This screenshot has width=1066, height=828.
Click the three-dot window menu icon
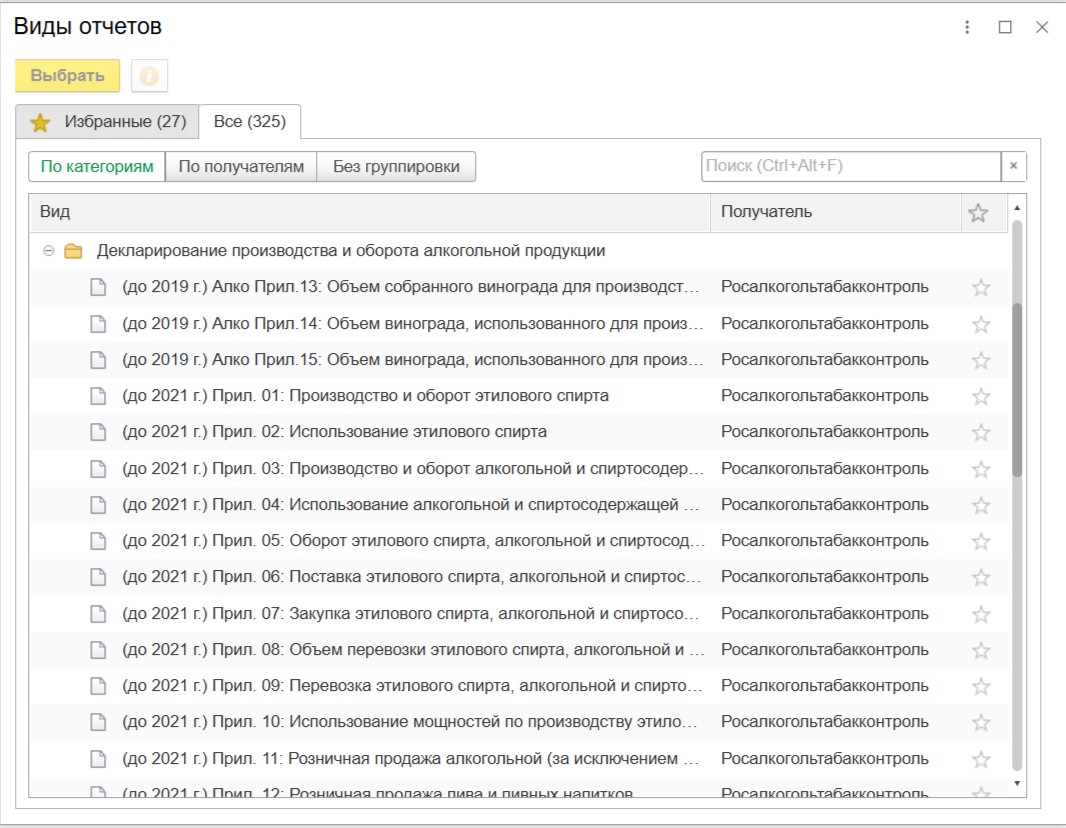pyautogui.click(x=967, y=28)
